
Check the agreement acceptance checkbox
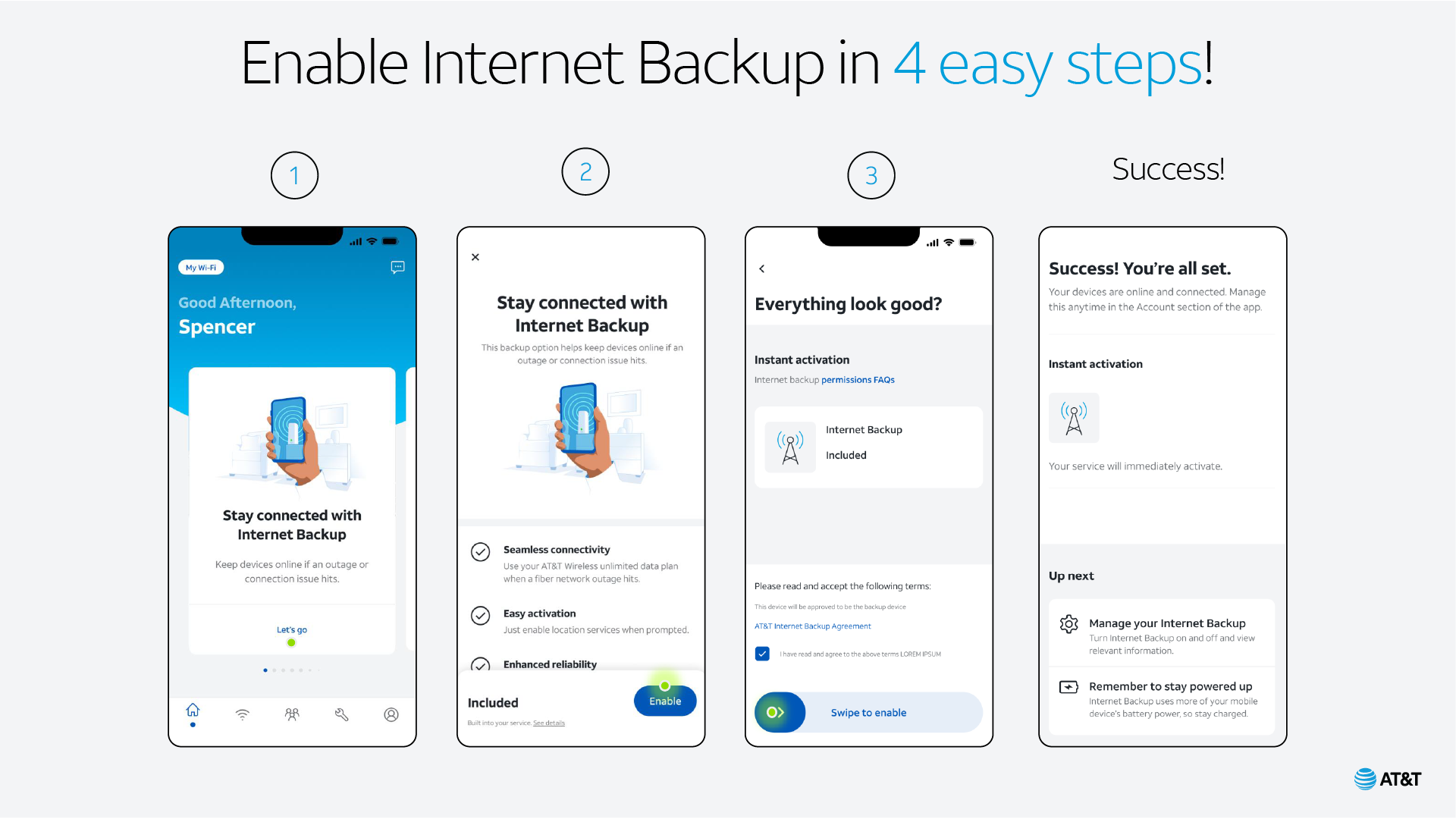[x=762, y=652]
